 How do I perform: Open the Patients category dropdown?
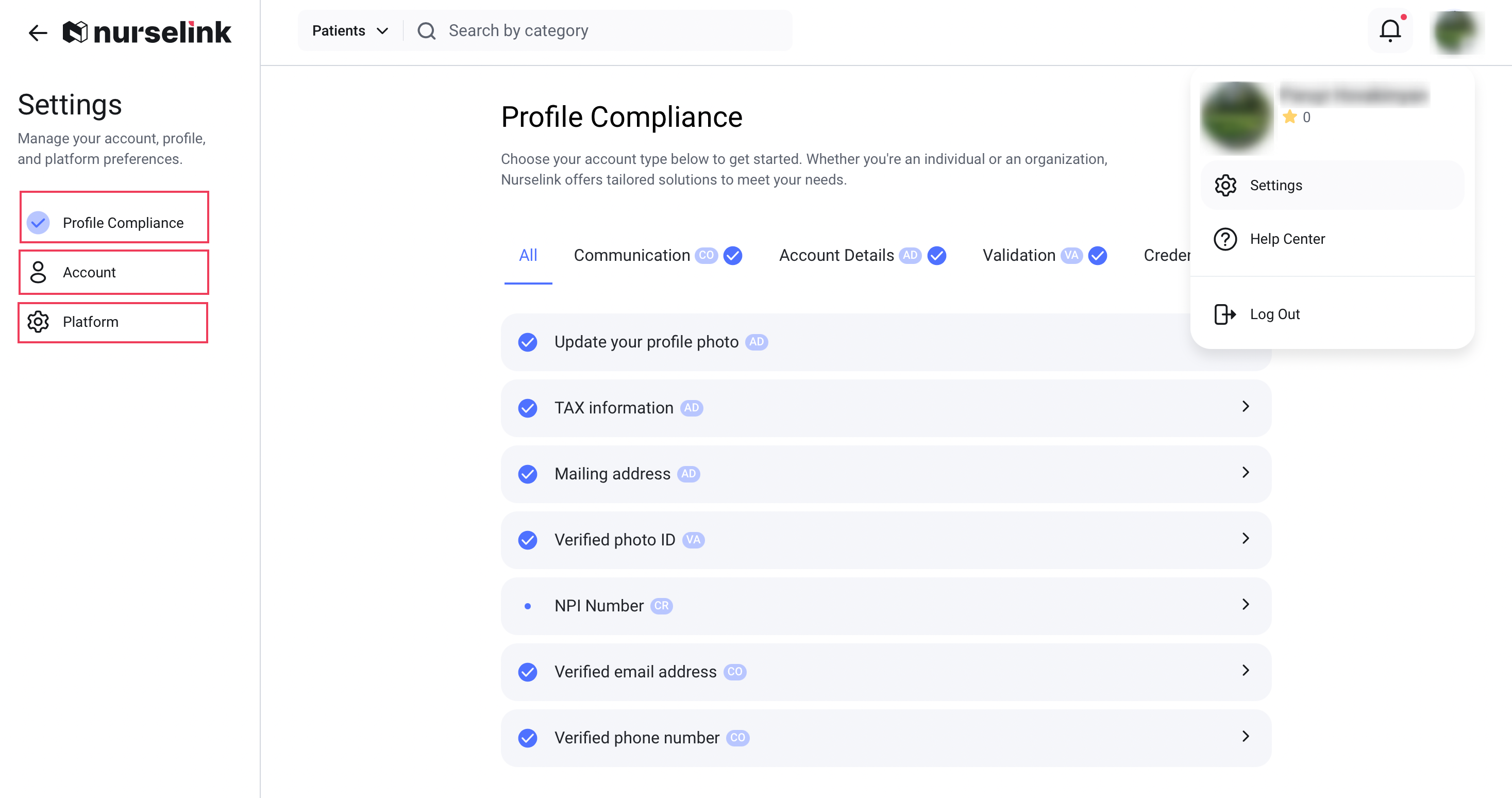pos(350,31)
